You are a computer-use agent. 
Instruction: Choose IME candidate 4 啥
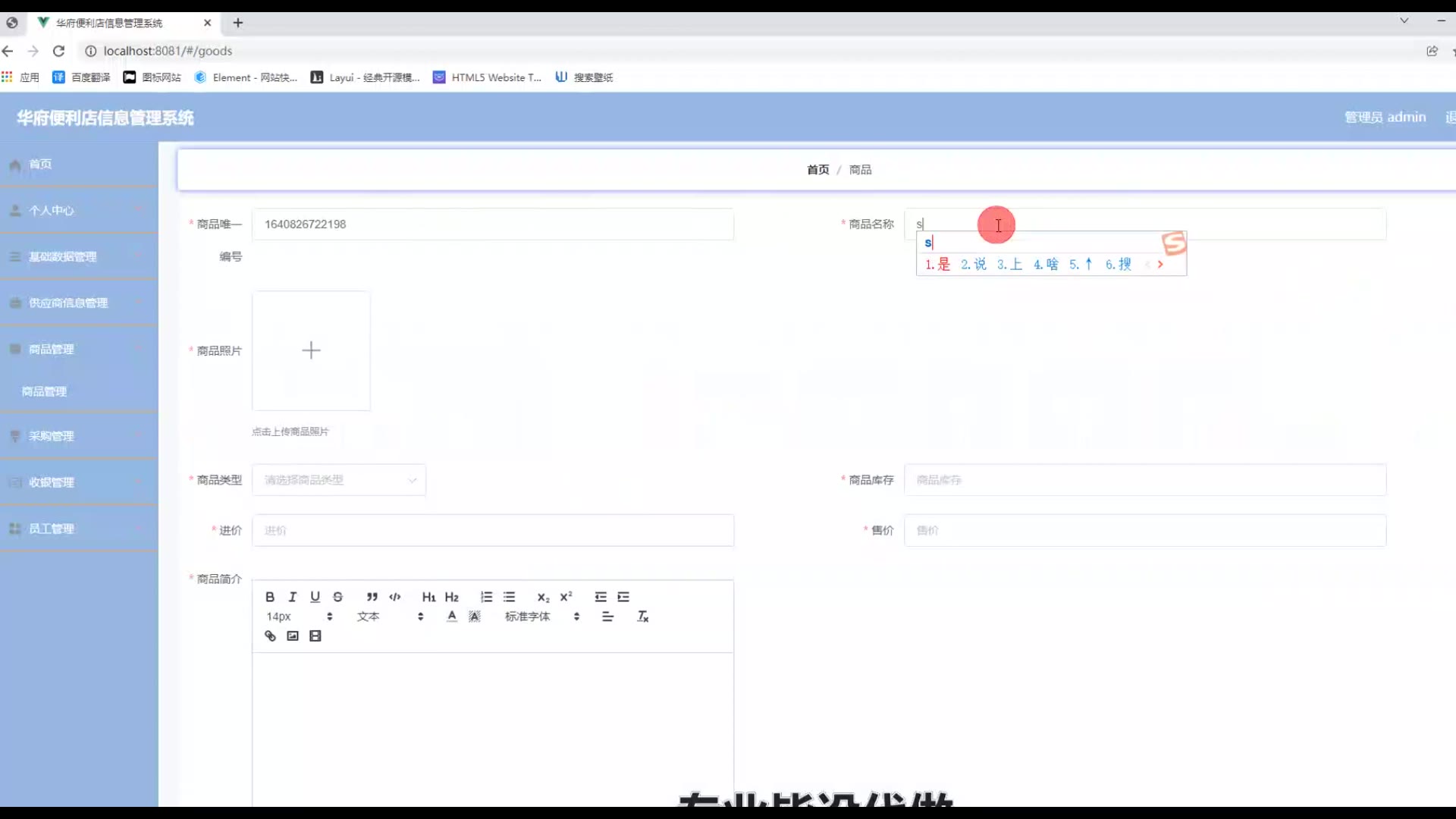pyautogui.click(x=1046, y=265)
